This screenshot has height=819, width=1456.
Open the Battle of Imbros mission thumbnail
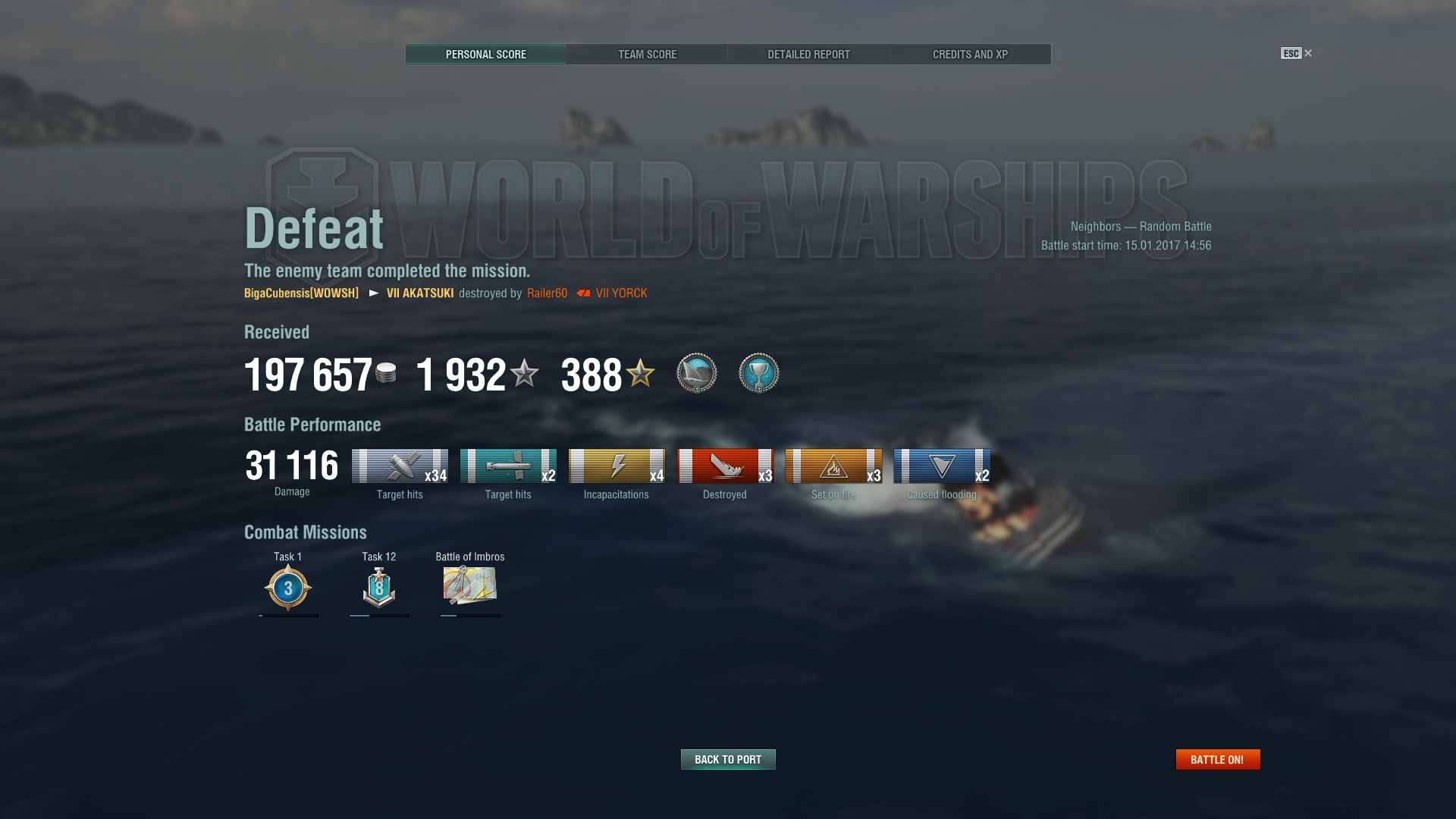(x=470, y=585)
